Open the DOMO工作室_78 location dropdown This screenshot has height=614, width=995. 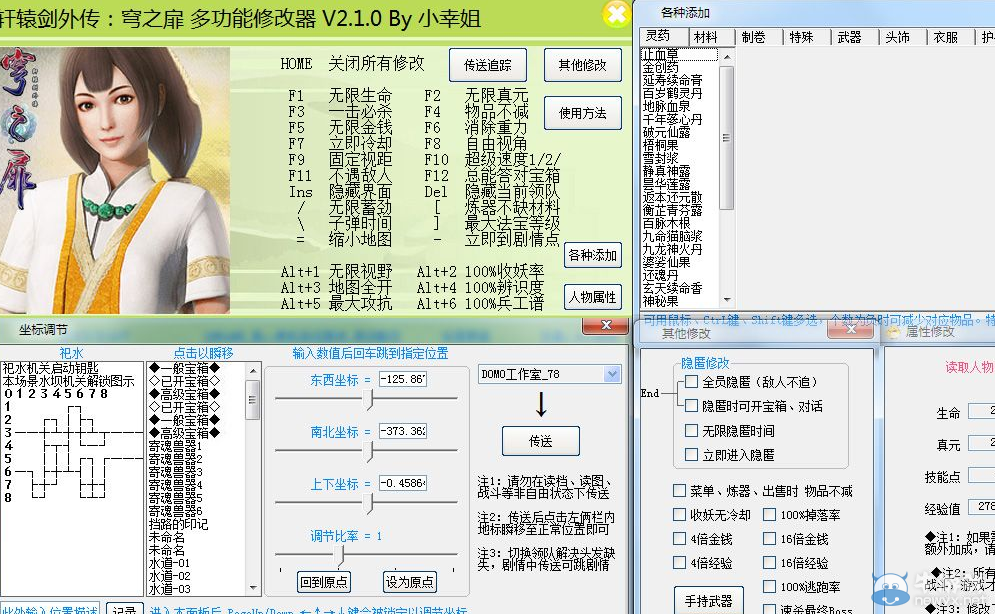coord(612,374)
